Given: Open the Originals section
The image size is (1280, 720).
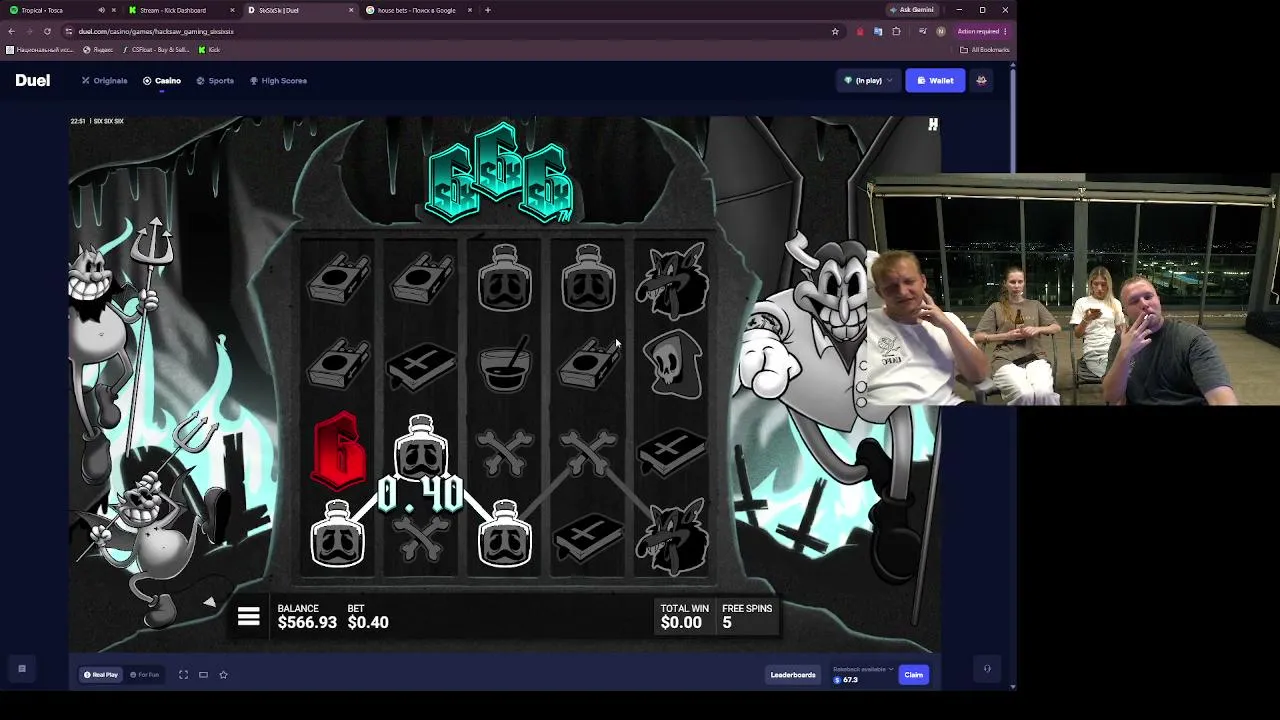Looking at the screenshot, I should click(105, 80).
